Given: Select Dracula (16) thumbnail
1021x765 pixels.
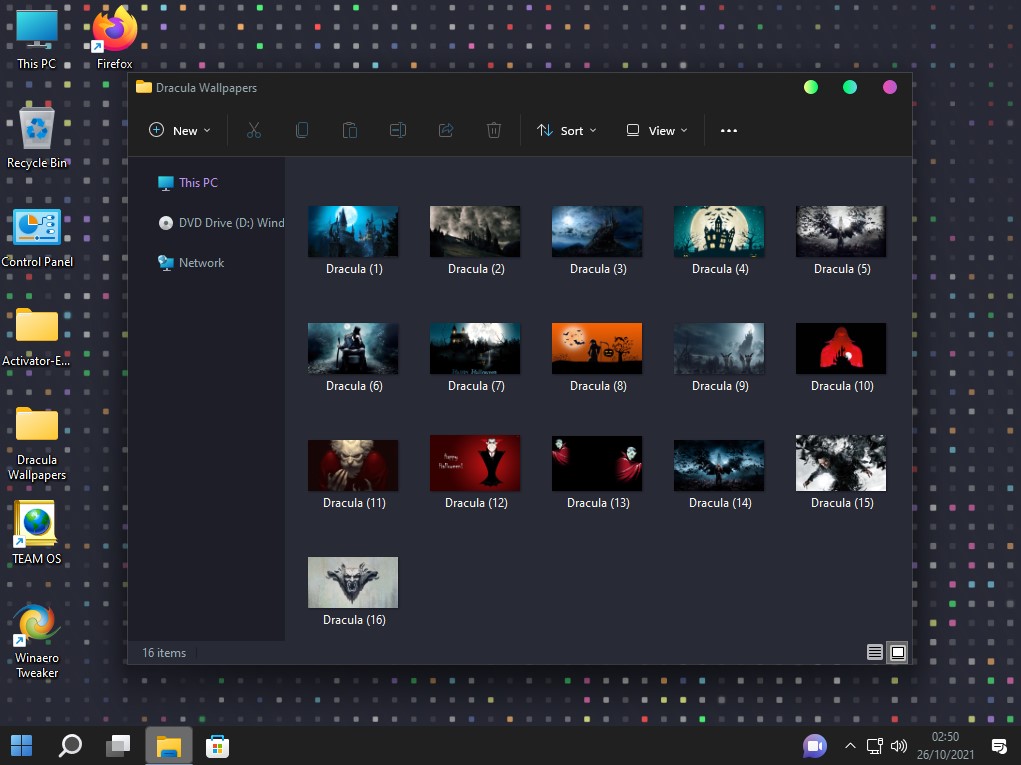Looking at the screenshot, I should (x=353, y=582).
